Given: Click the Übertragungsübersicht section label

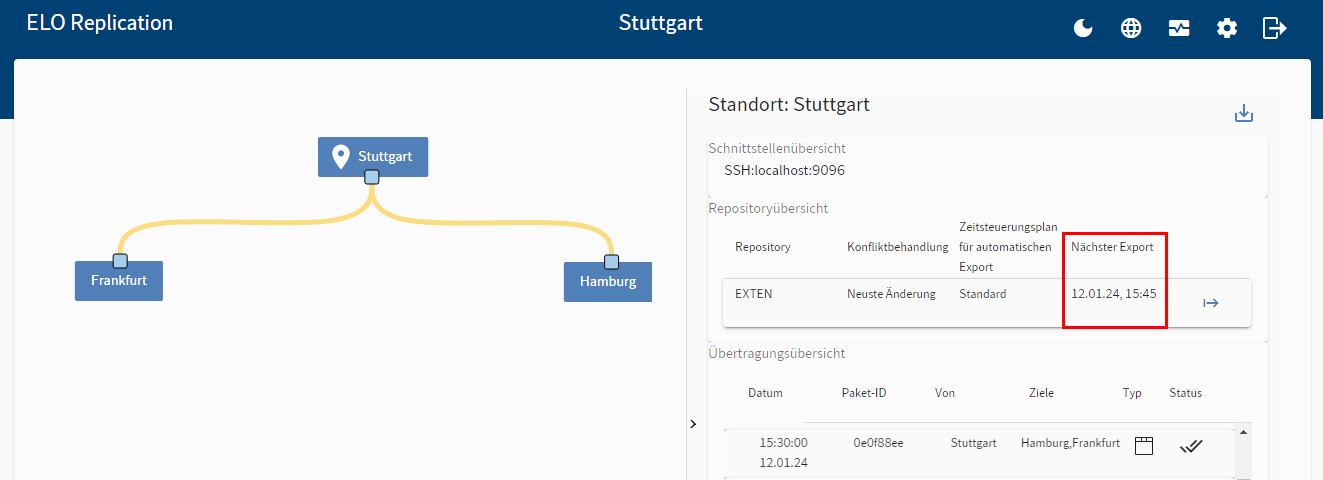Looking at the screenshot, I should coord(777,353).
